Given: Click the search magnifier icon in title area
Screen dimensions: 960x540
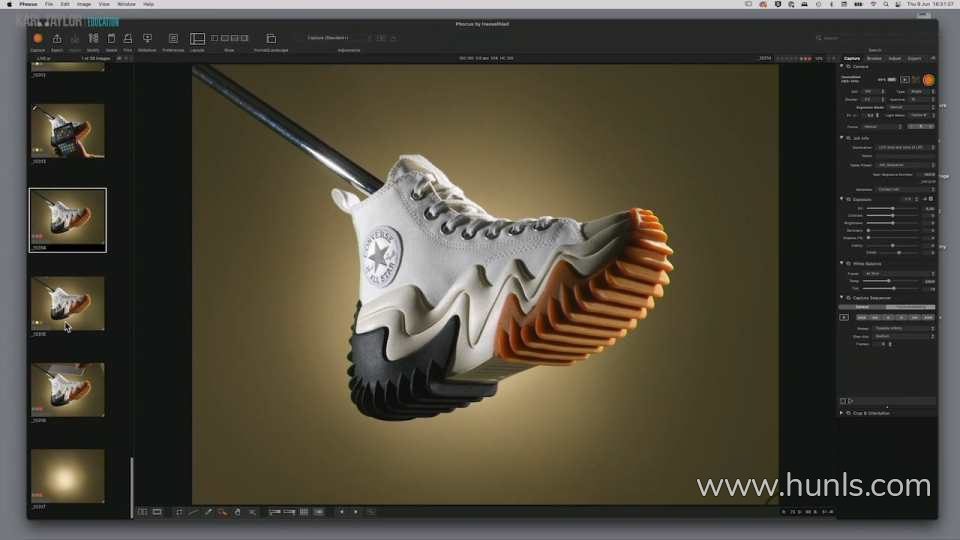Looking at the screenshot, I should click(819, 38).
